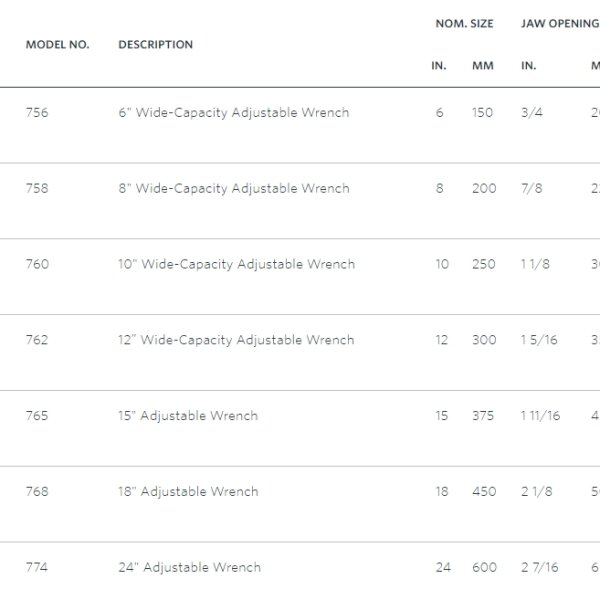Click the 15" Adjustable Wrench description

pyautogui.click(x=187, y=416)
